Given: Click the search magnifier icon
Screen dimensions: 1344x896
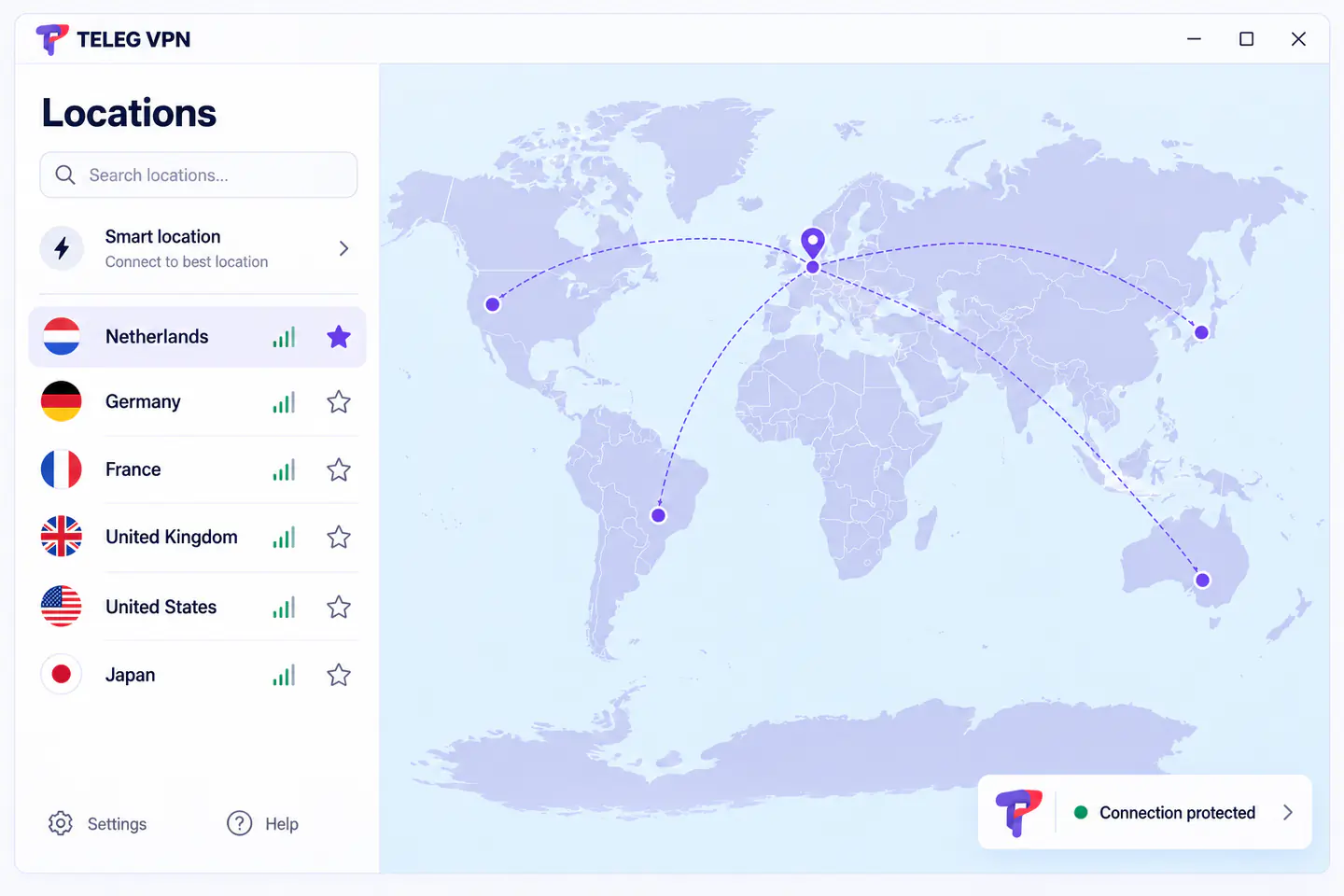Looking at the screenshot, I should coord(65,175).
